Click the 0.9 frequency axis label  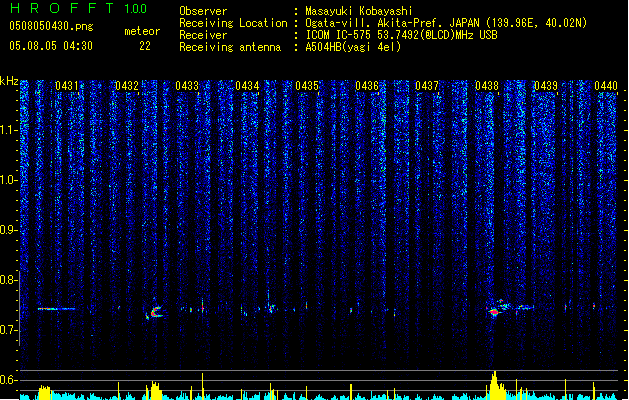(8, 230)
